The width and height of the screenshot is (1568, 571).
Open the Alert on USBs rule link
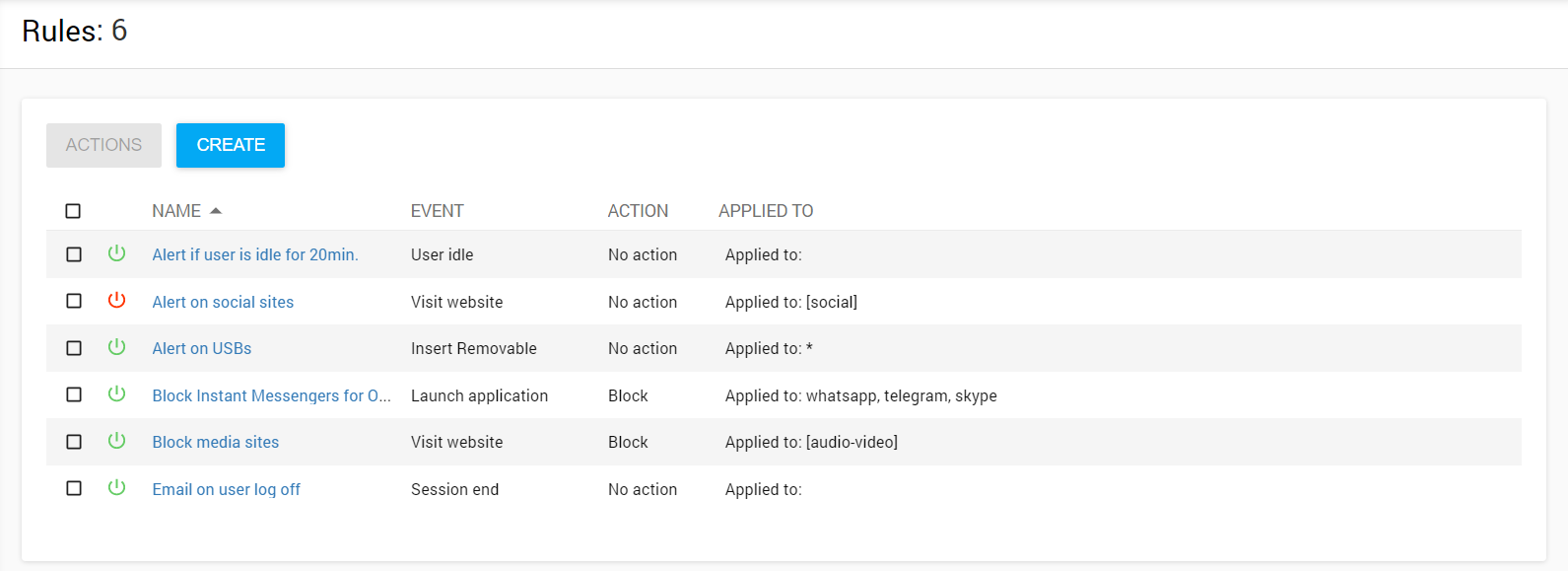tap(202, 348)
